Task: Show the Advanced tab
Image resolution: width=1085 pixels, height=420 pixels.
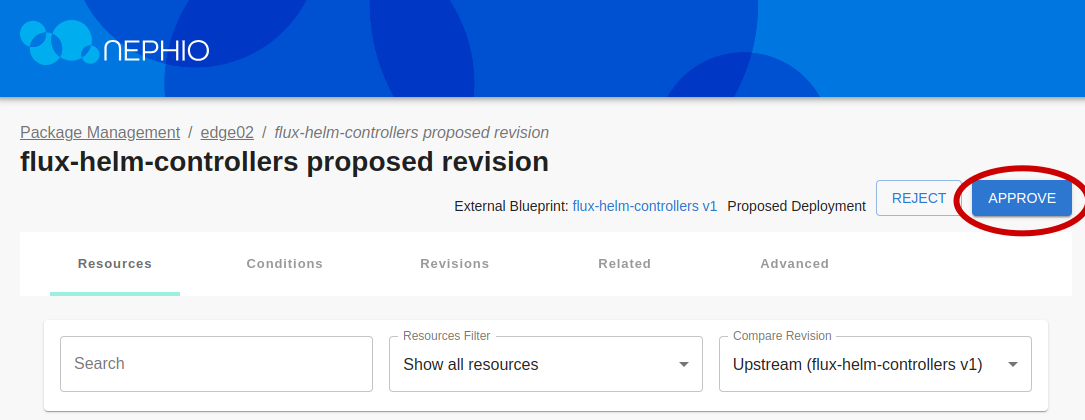Action: point(794,264)
